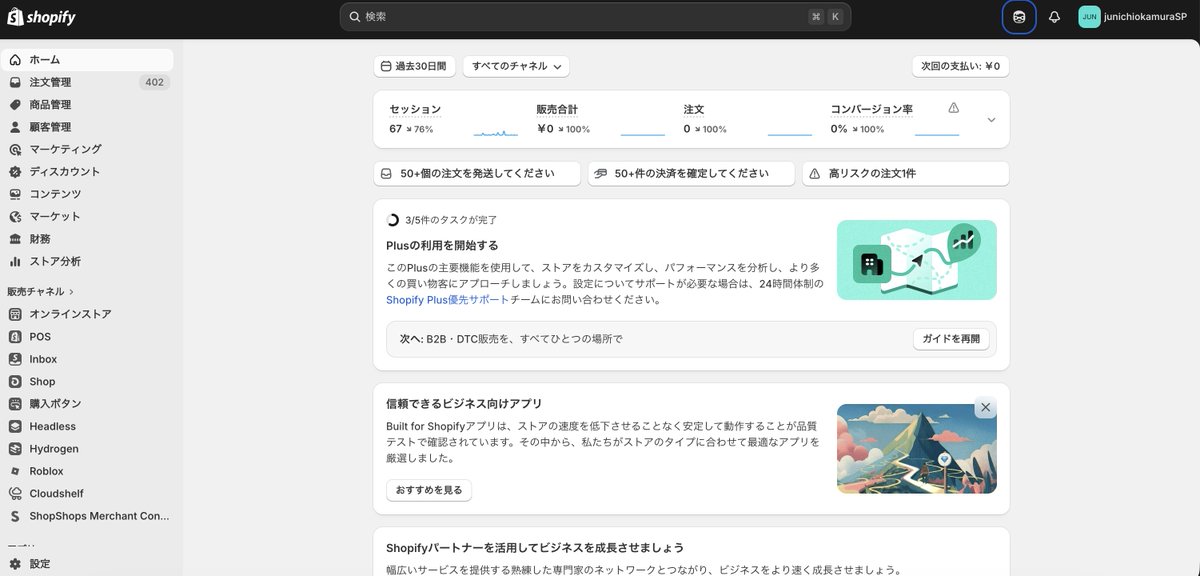This screenshot has height=576, width=1200.
Task: Click the 顧客管理 person icon
Action: pos(15,127)
